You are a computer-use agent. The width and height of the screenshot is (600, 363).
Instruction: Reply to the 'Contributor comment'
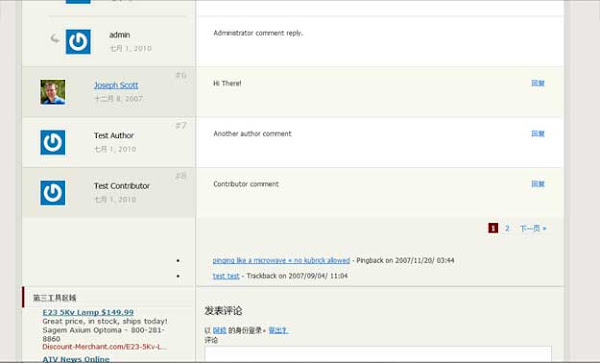coord(538,184)
